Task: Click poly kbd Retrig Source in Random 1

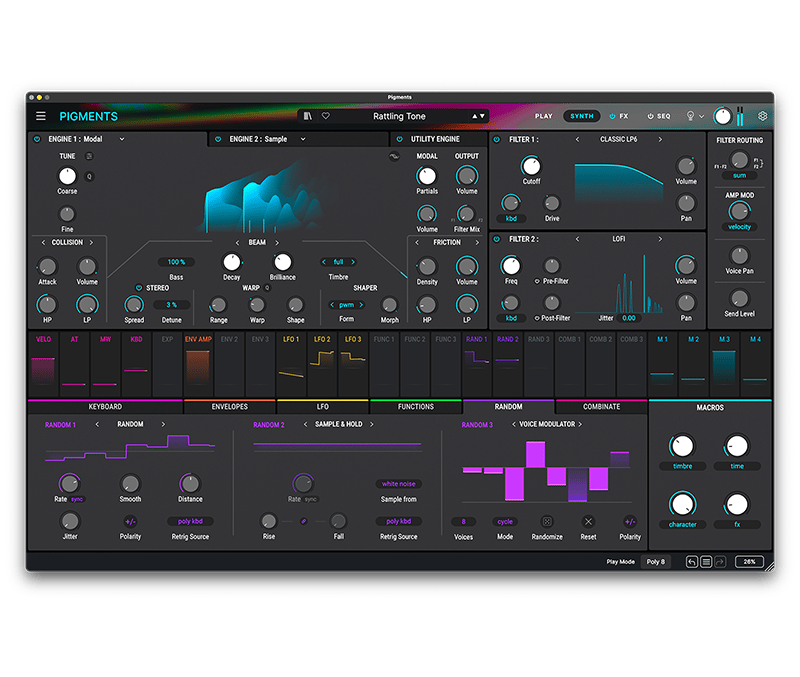Action: 190,521
